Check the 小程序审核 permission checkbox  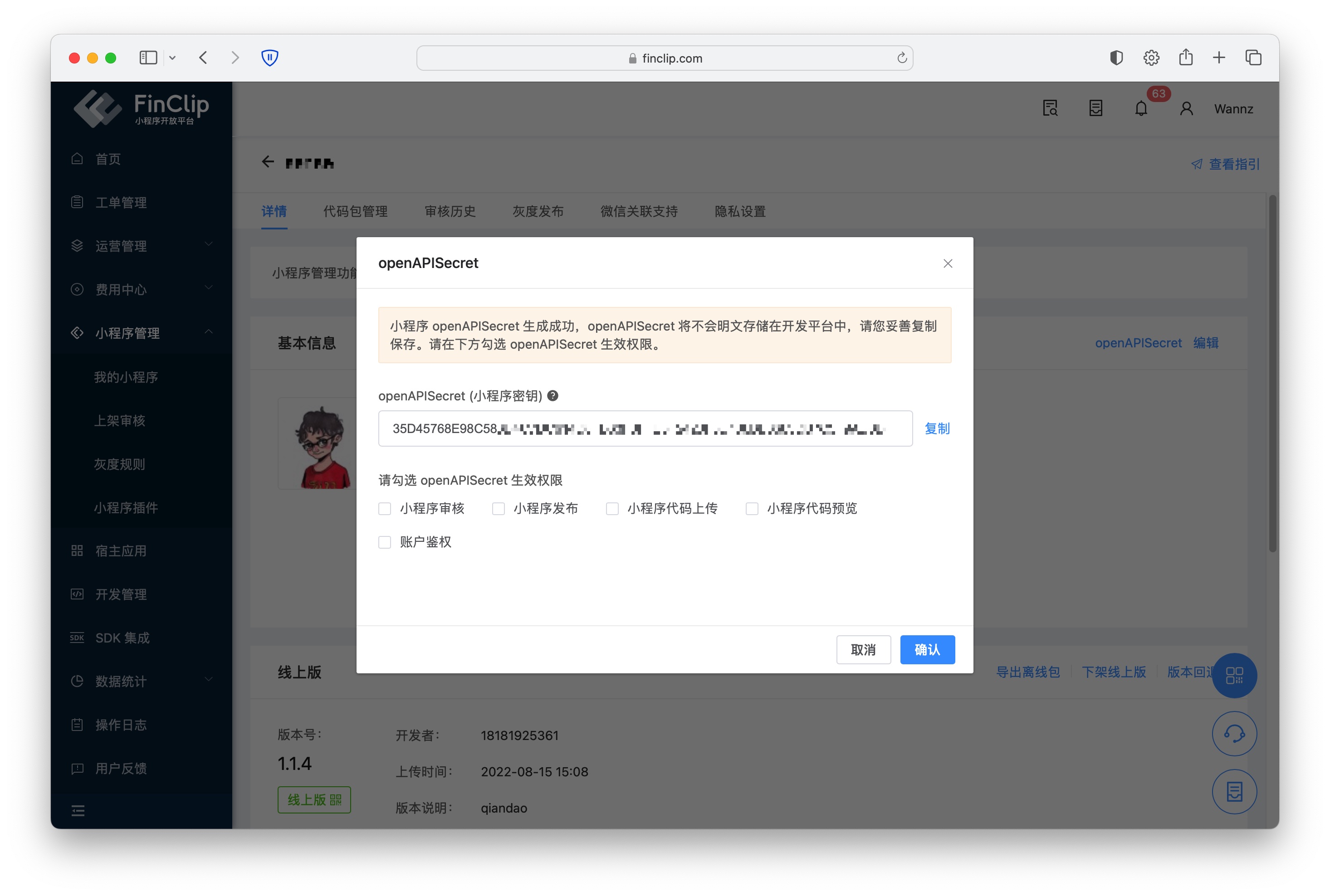(x=385, y=509)
